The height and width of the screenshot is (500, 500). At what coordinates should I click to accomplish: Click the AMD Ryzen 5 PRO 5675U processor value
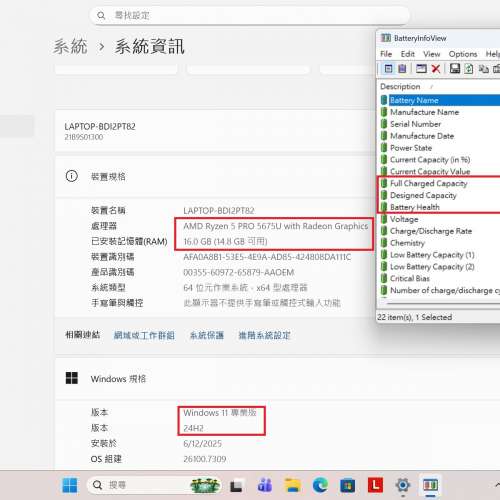pyautogui.click(x=276, y=226)
